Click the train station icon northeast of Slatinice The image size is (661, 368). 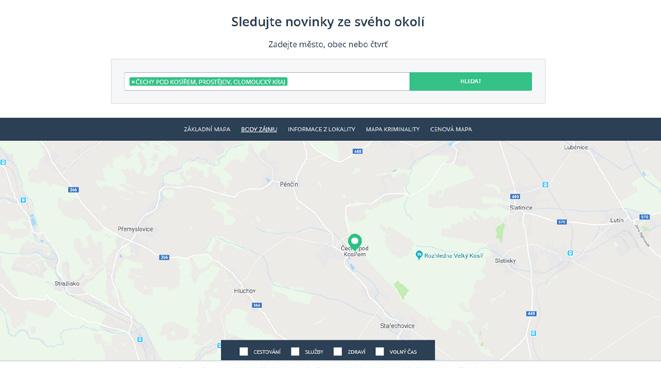[x=545, y=185]
